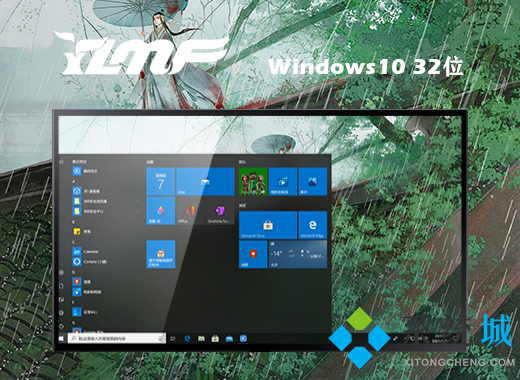
Task: Open Feedback Hub (反馈中心) from app list
Action: coord(85,312)
